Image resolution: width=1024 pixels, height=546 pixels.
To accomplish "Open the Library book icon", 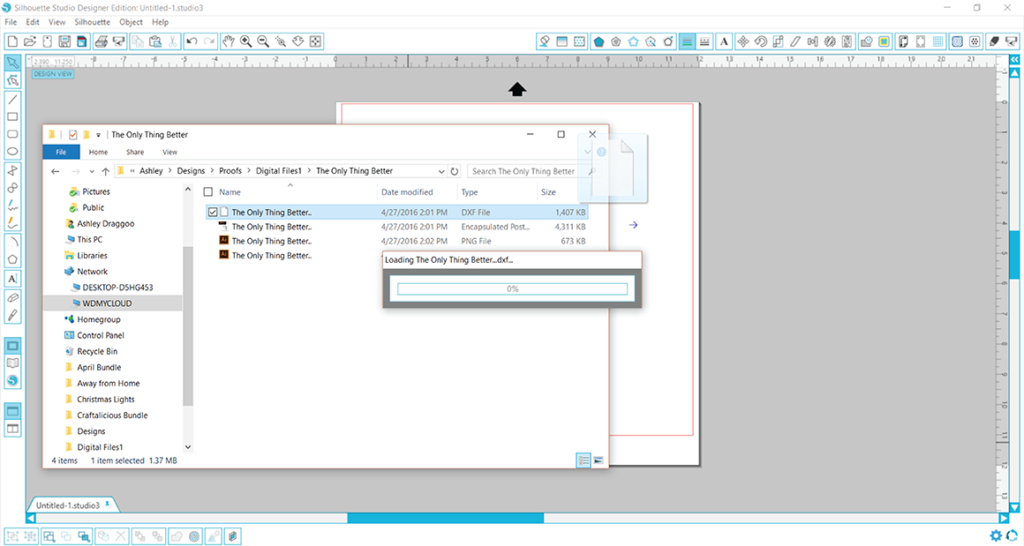I will 12,363.
